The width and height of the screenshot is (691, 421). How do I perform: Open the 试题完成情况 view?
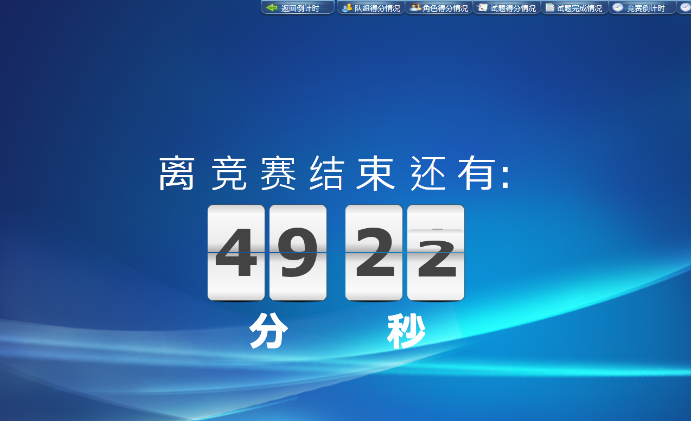(x=580, y=8)
